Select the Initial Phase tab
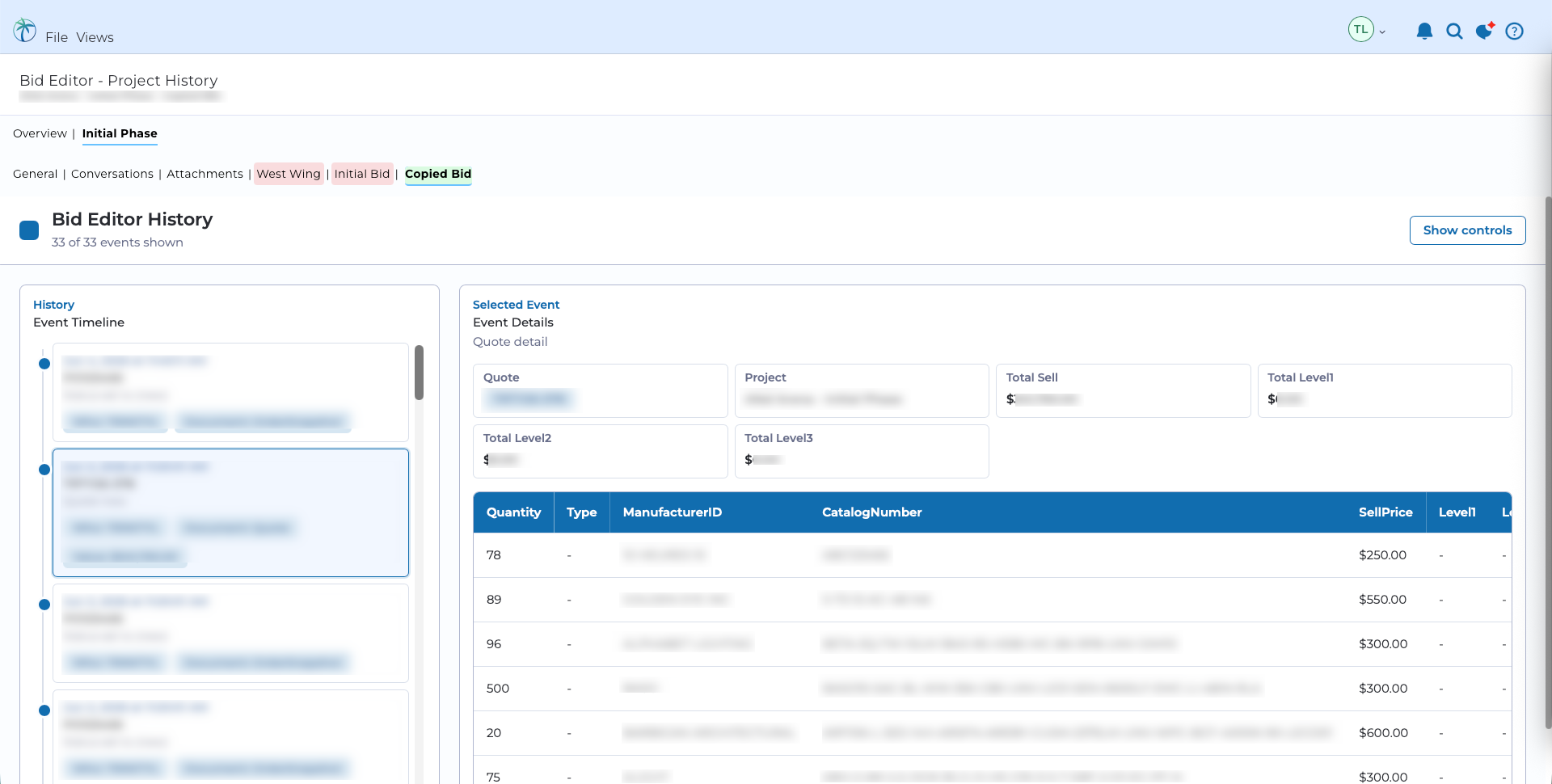The image size is (1552, 784). (x=120, y=133)
